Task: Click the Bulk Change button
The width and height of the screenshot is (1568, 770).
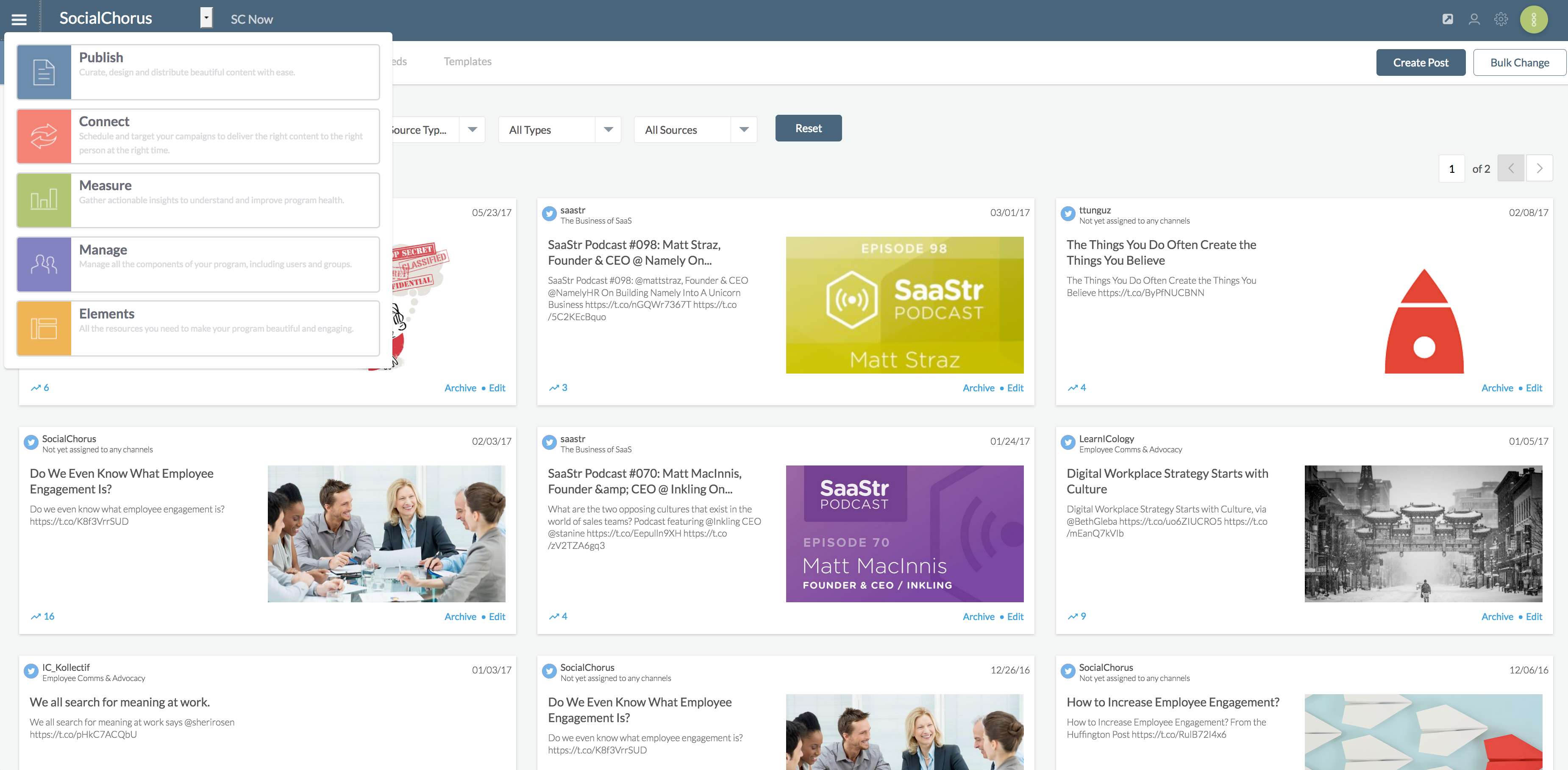Action: click(x=1519, y=63)
